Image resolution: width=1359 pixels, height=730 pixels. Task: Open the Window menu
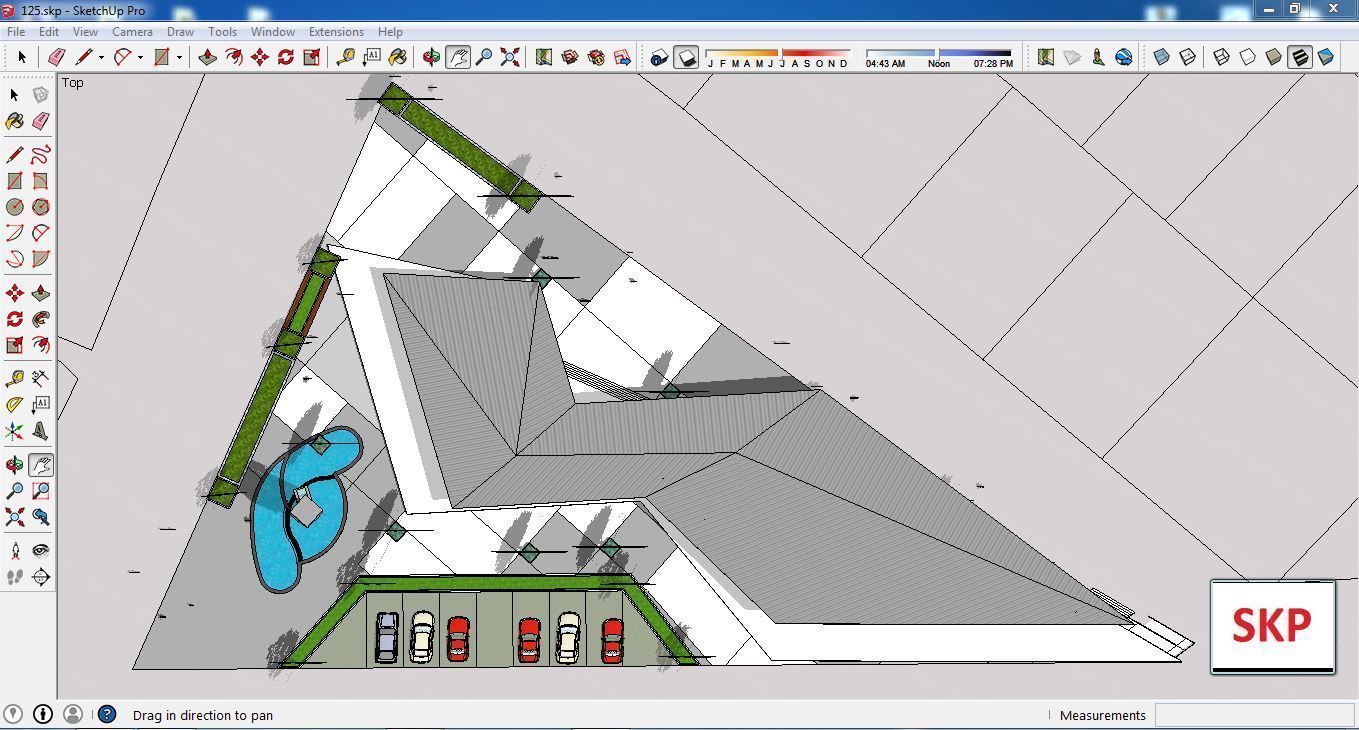point(272,32)
